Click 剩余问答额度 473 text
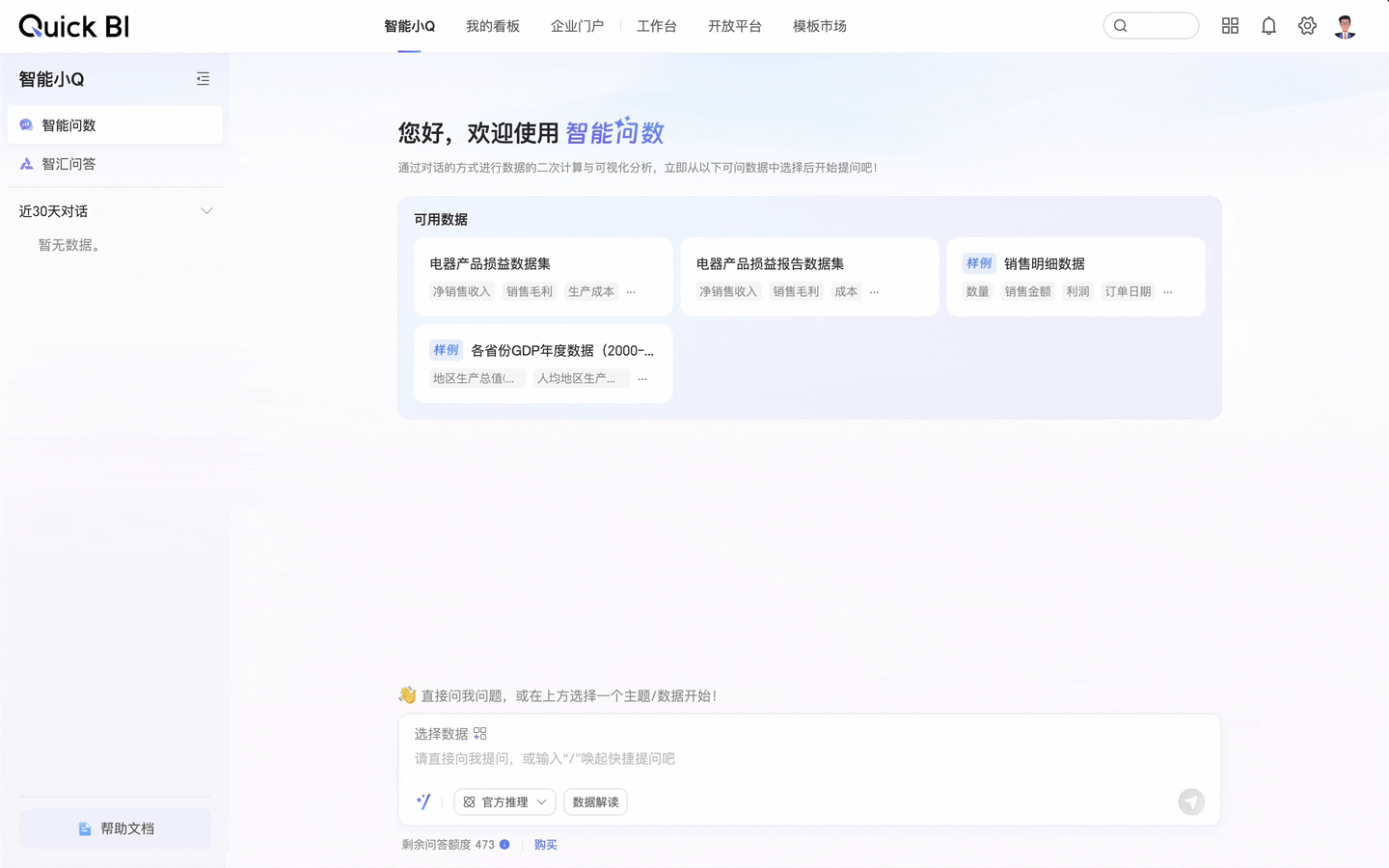Image resolution: width=1389 pixels, height=868 pixels. (x=448, y=844)
